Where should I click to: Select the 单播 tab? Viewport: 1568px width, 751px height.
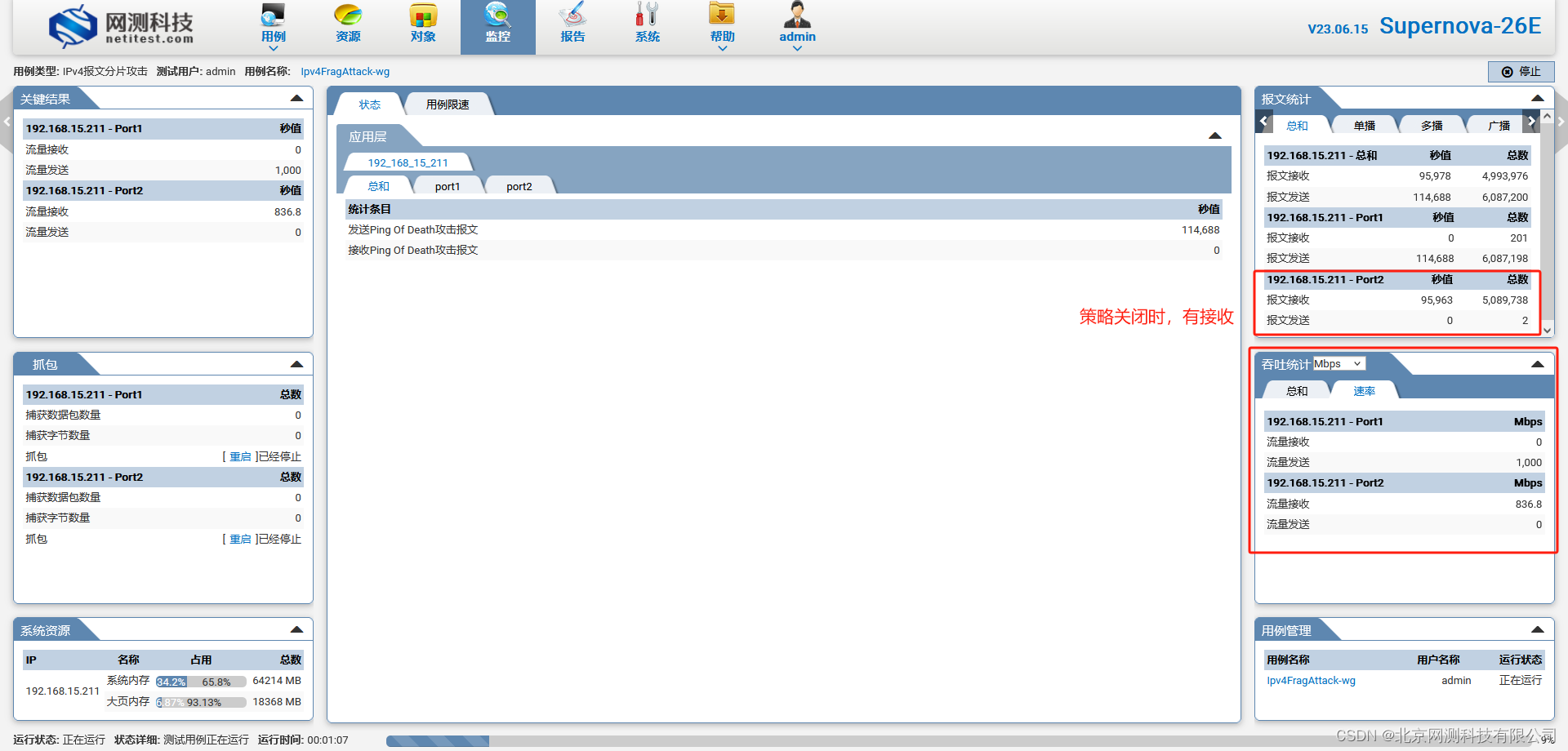(x=1364, y=126)
